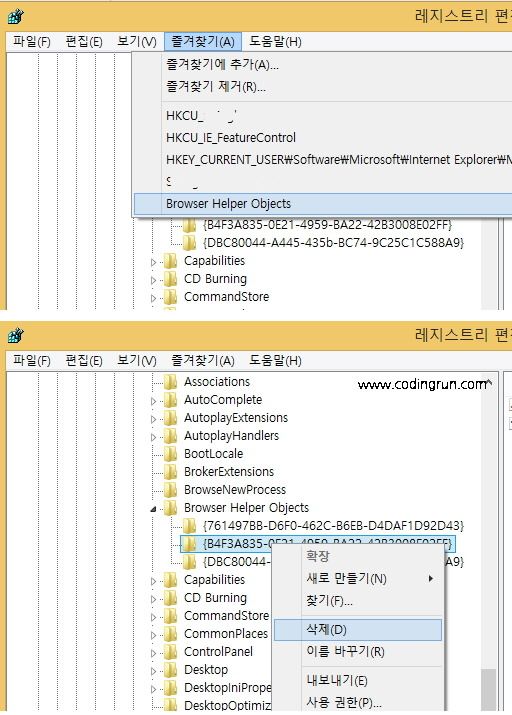Click the ControlPanel folder icon
This screenshot has width=512, height=715.
pyautogui.click(x=171, y=652)
